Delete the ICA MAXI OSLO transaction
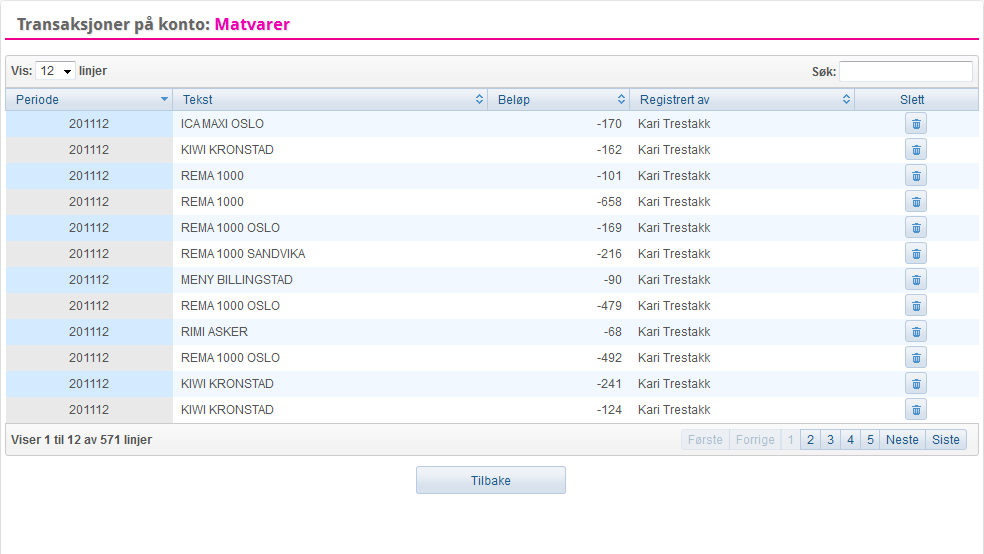The image size is (984, 554). pos(916,124)
